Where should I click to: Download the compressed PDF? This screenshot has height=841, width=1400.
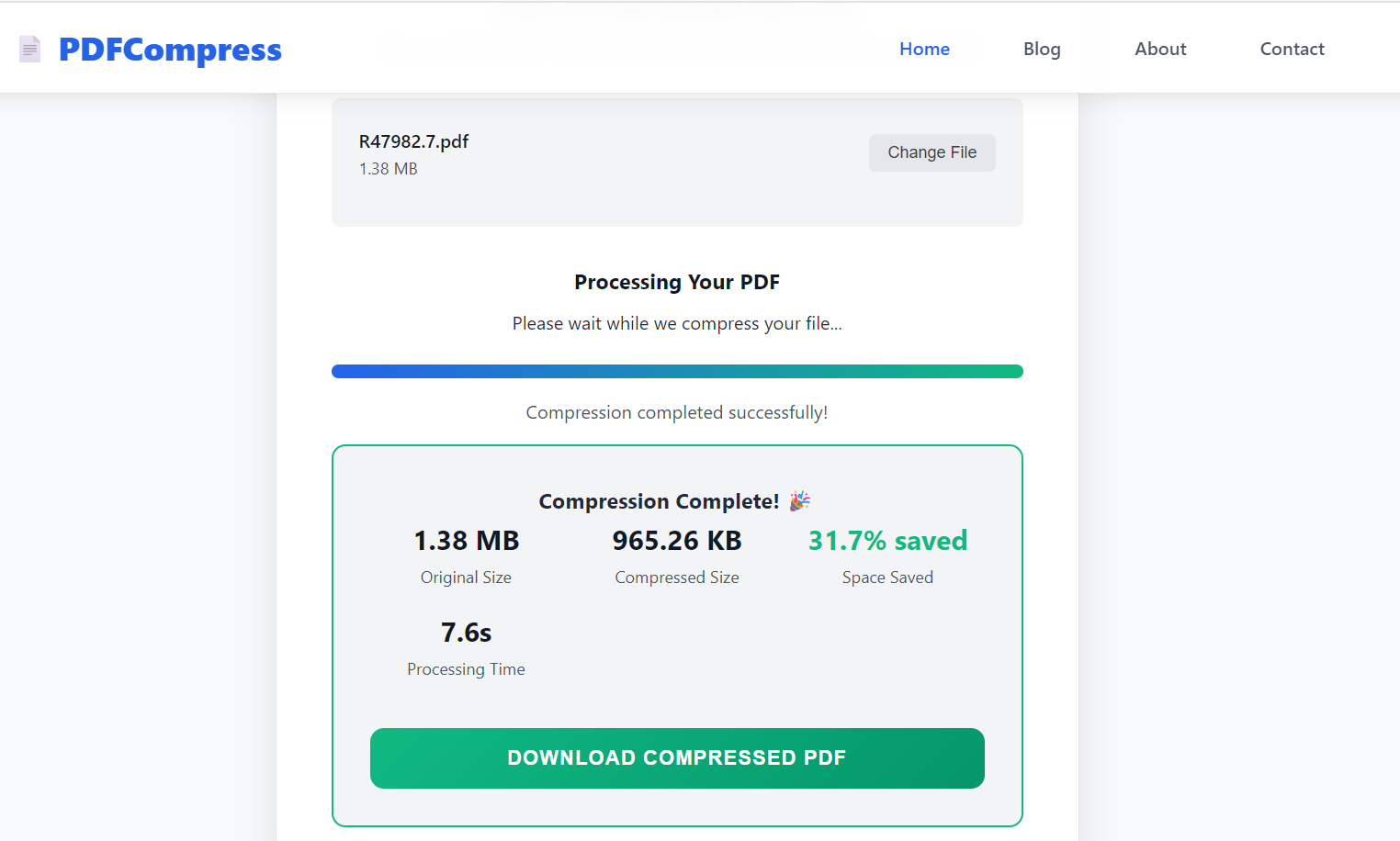[677, 758]
